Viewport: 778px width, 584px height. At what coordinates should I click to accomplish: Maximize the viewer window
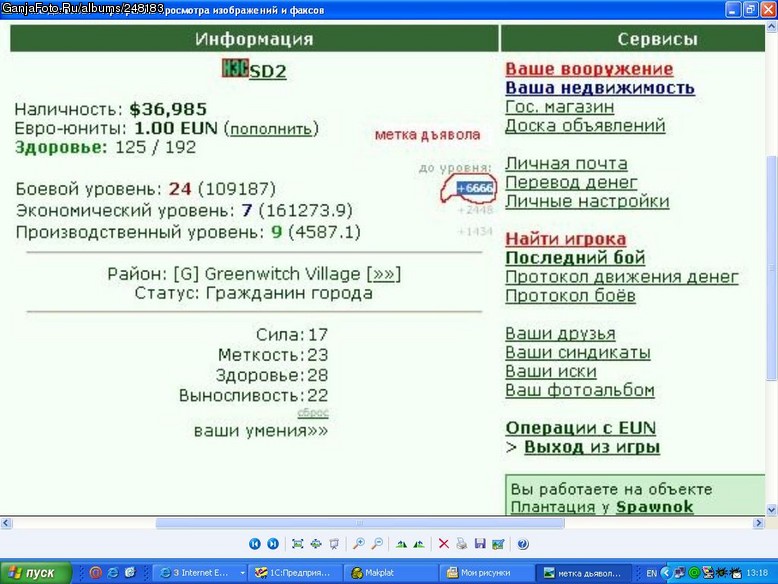coord(750,9)
